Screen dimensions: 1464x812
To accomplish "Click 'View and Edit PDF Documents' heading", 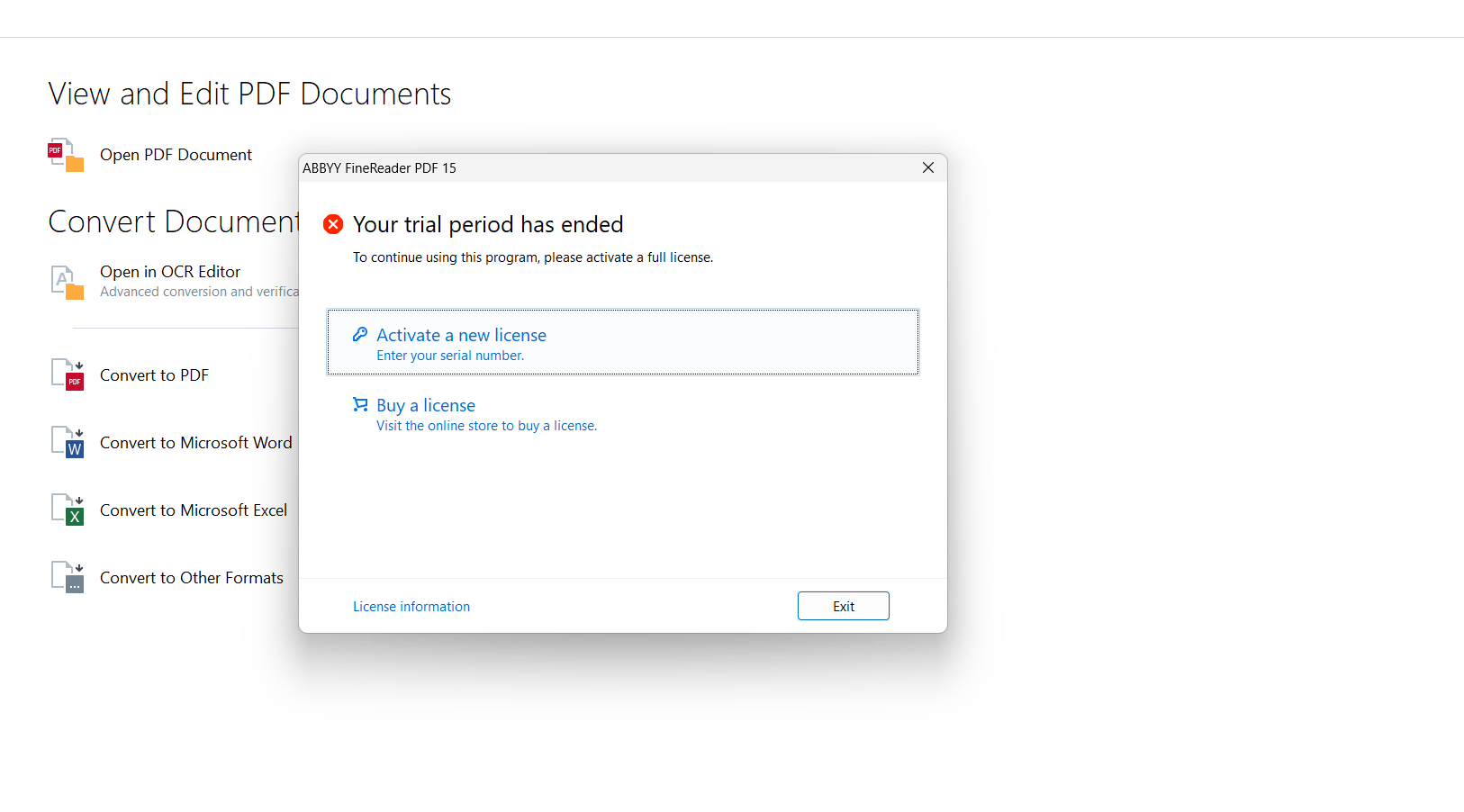I will coord(249,94).
